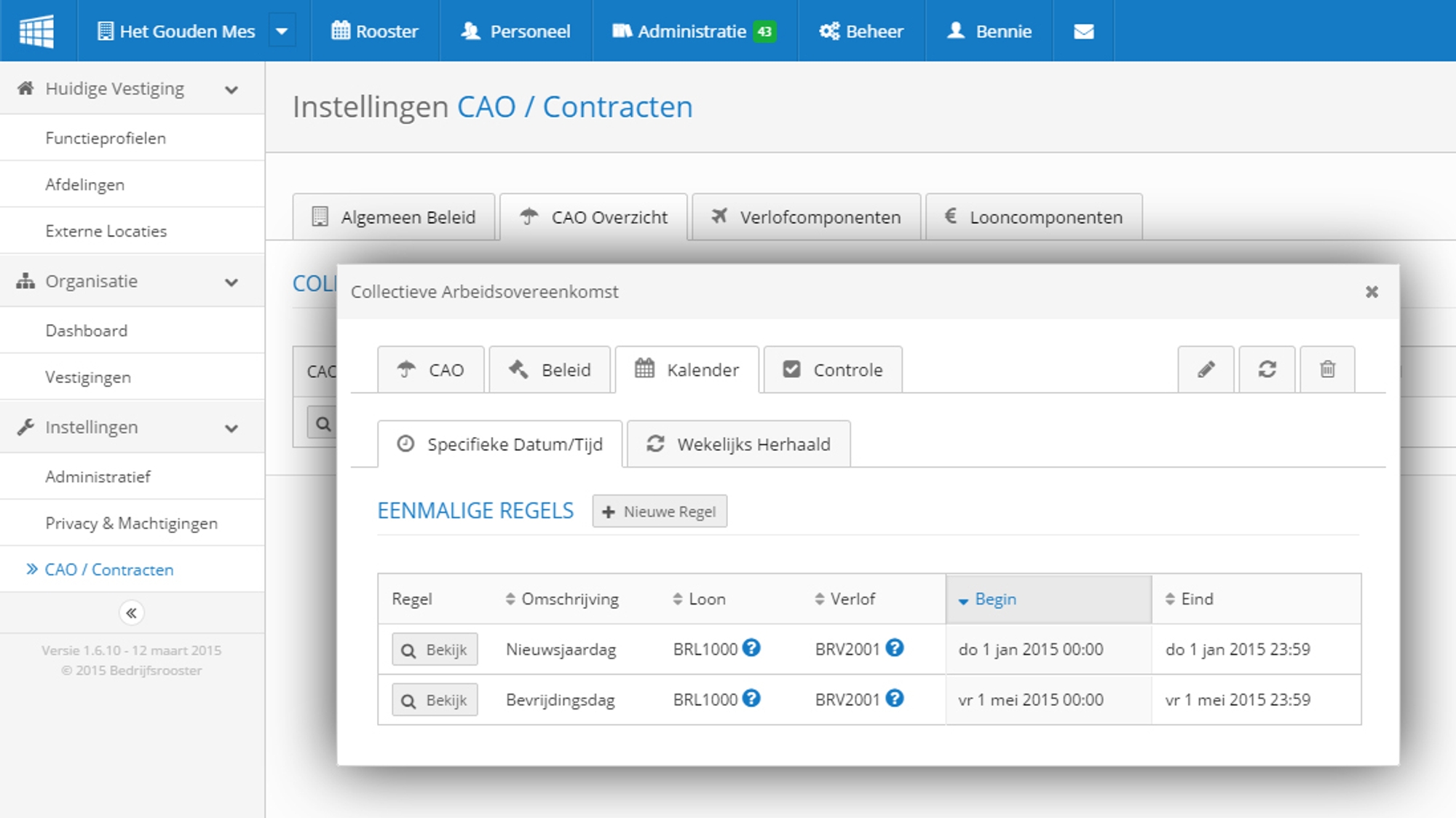Click help icon next to Nieuwsjaardag BRL1000

[x=752, y=648]
